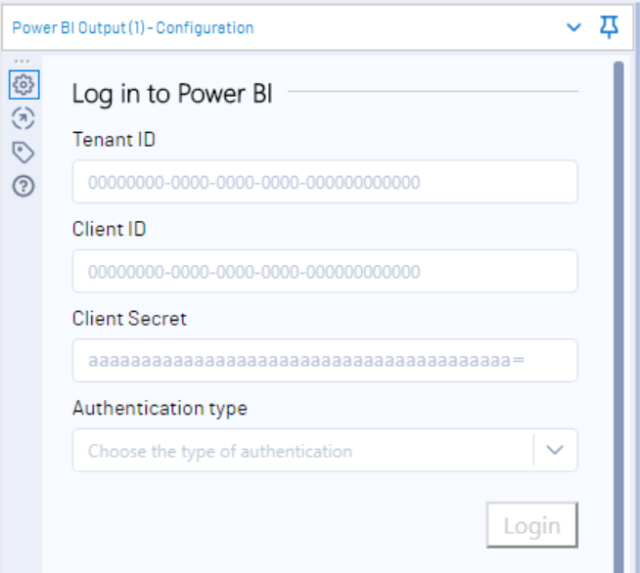The height and width of the screenshot is (573, 640).
Task: Click the 'Power BI Output (1) - Configuration' title
Action: pos(133,28)
